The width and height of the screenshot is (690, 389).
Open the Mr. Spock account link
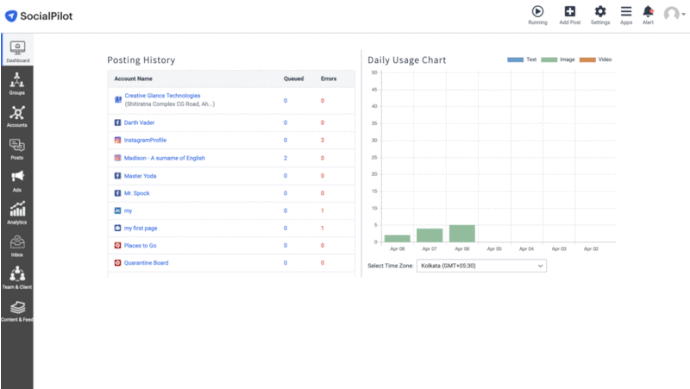136,193
